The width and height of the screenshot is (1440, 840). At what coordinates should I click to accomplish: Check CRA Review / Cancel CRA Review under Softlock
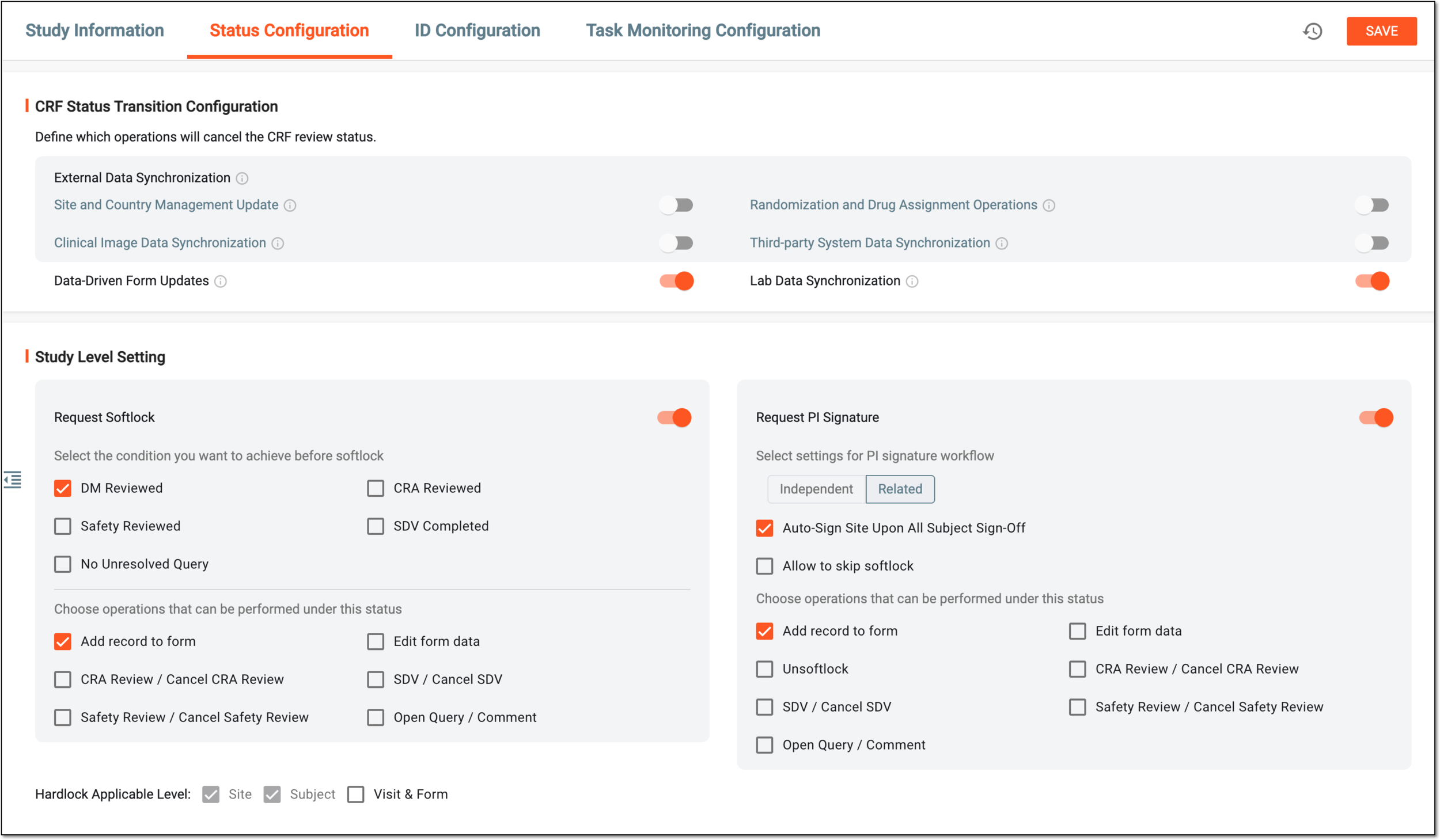point(63,679)
